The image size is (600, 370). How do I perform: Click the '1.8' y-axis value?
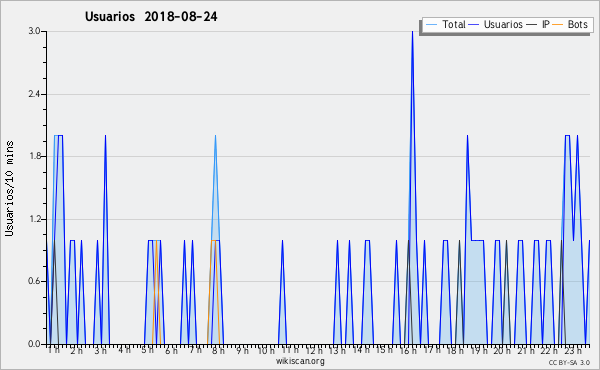coord(34,156)
